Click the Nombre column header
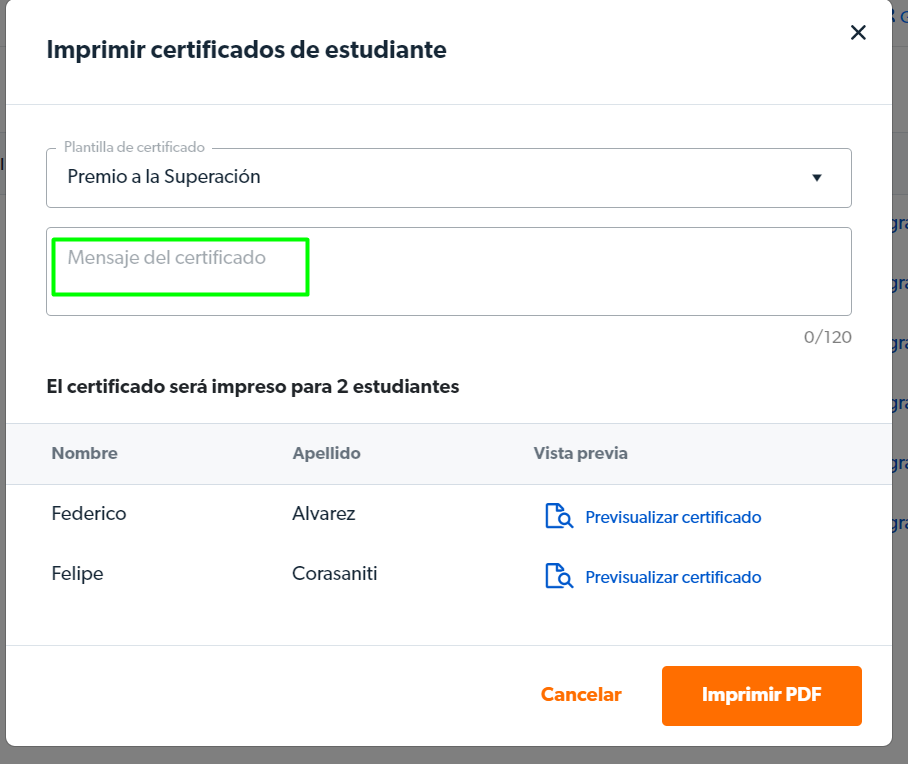The height and width of the screenshot is (764, 908). pos(85,454)
